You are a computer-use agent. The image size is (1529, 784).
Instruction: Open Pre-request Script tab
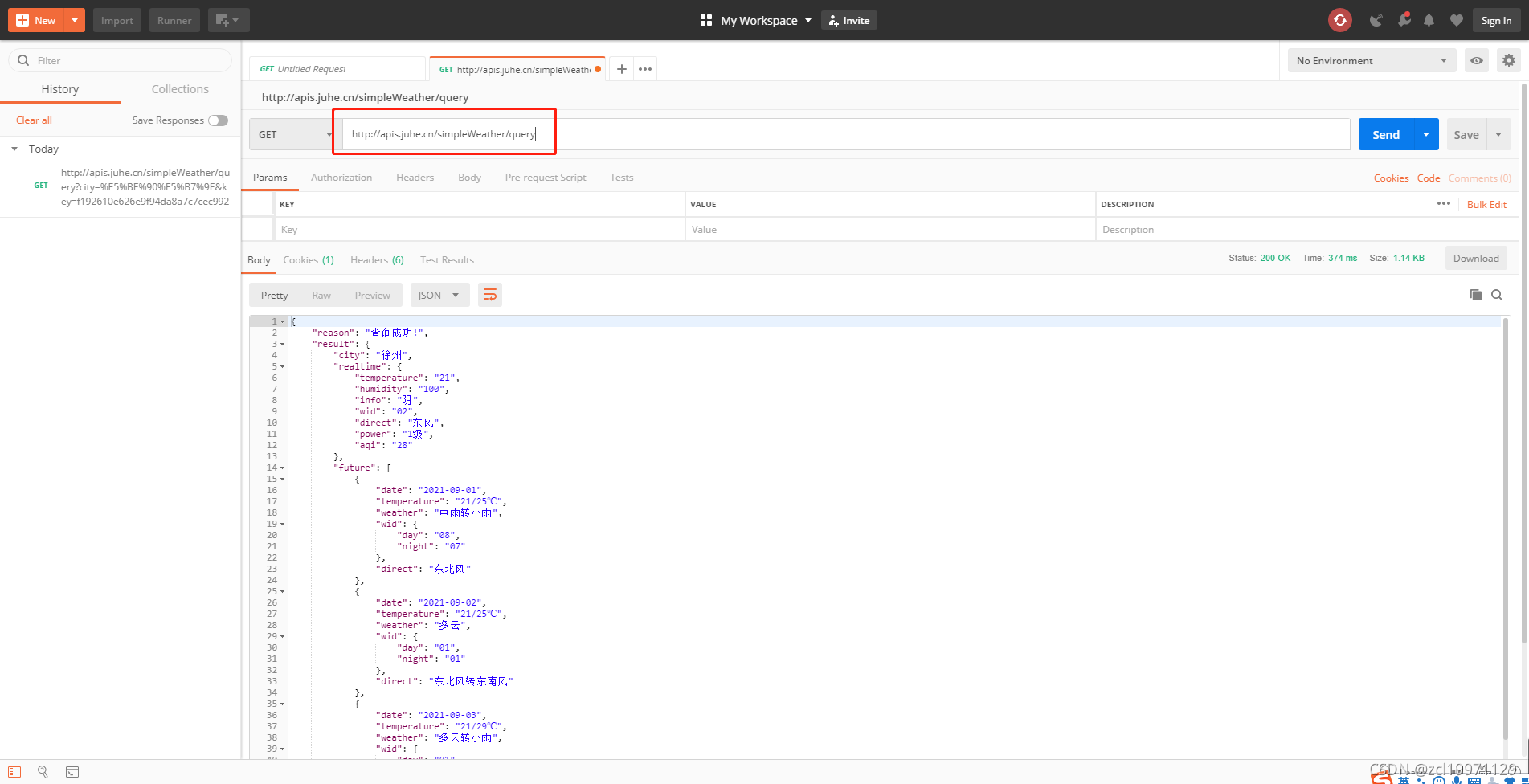coord(546,177)
